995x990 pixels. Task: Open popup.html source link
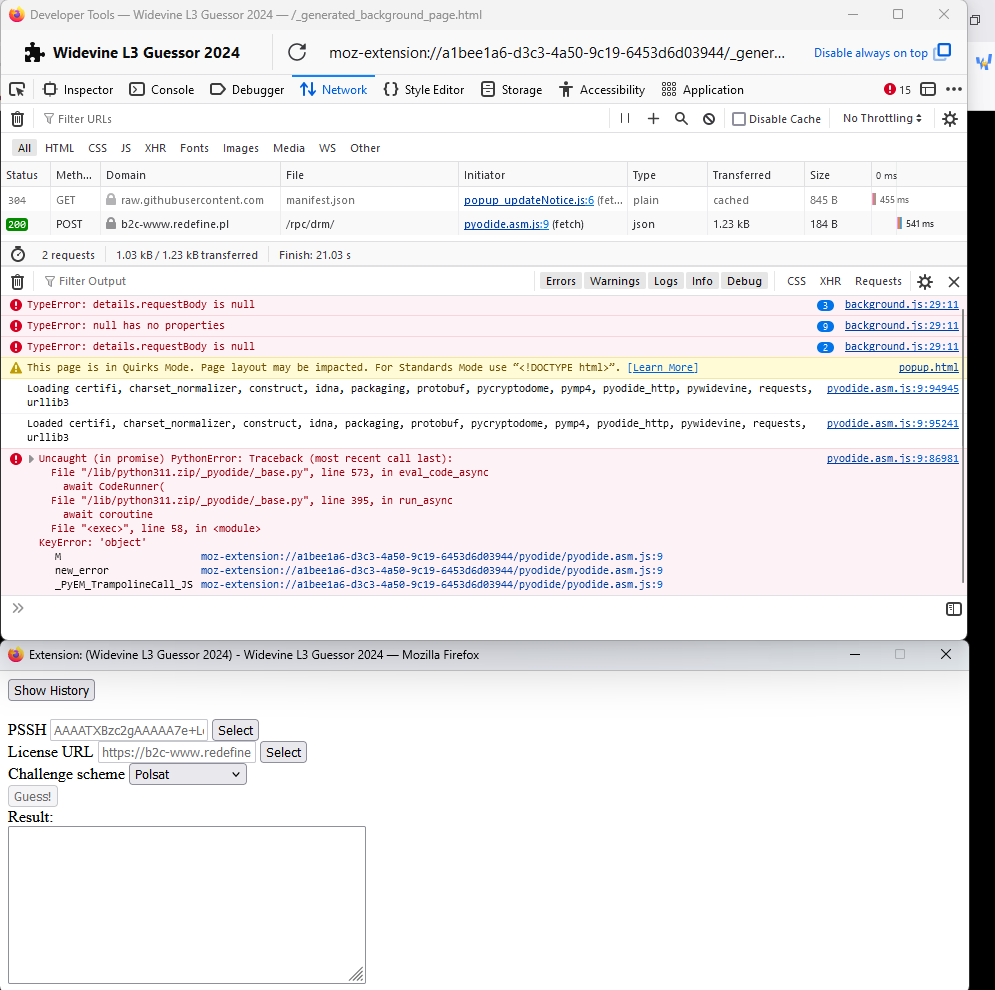pyautogui.click(x=928, y=367)
